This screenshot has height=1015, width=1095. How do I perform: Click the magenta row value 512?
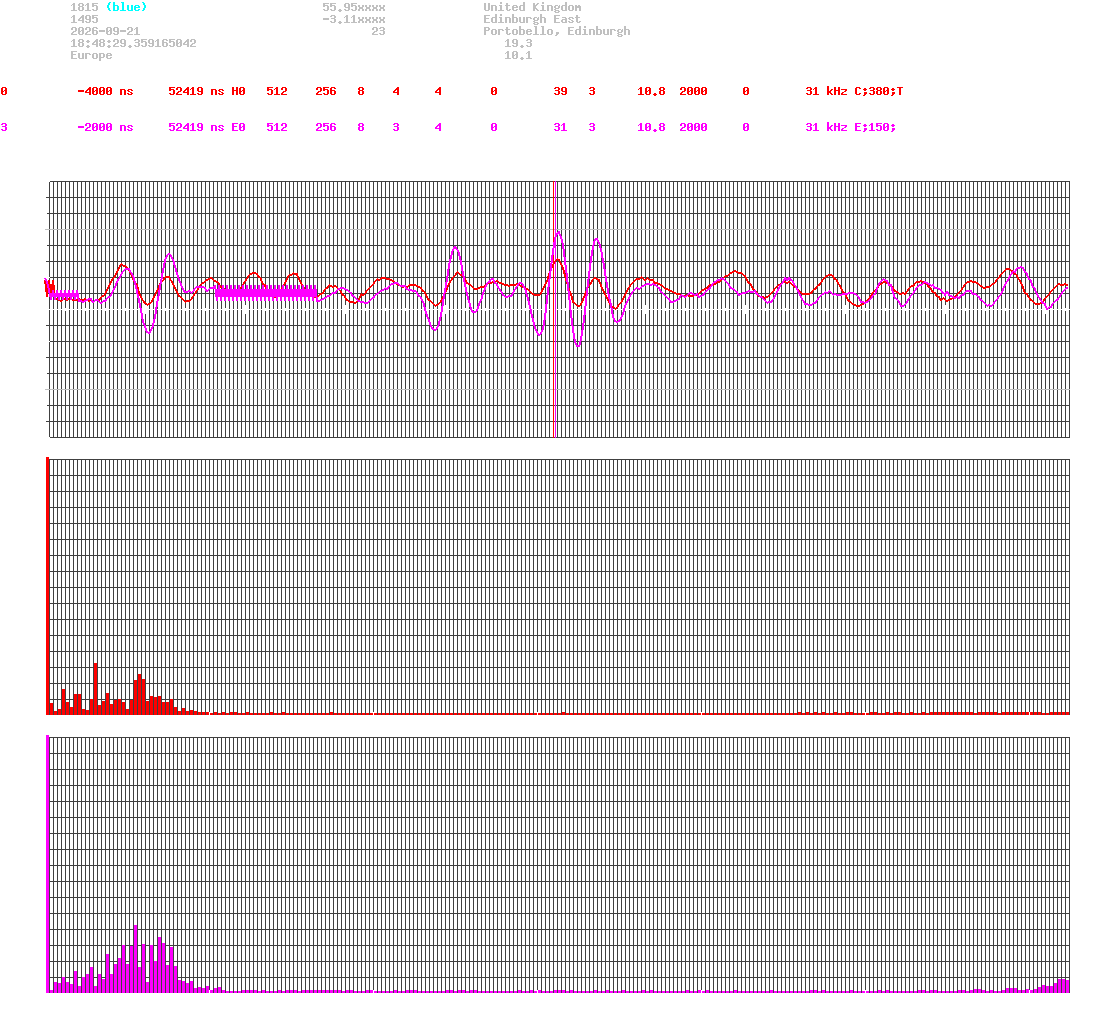pos(277,127)
